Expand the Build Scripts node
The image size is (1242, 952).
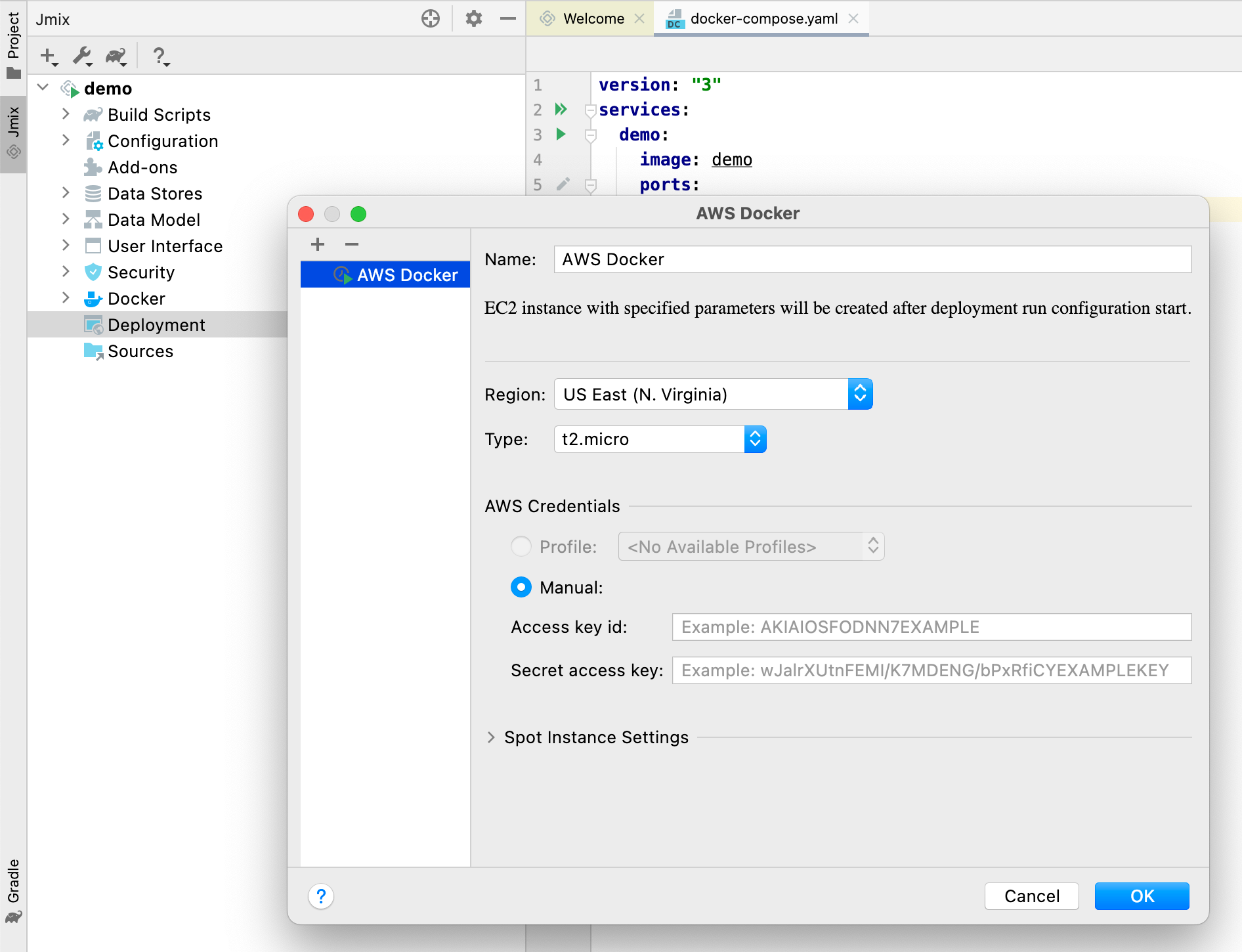[66, 114]
